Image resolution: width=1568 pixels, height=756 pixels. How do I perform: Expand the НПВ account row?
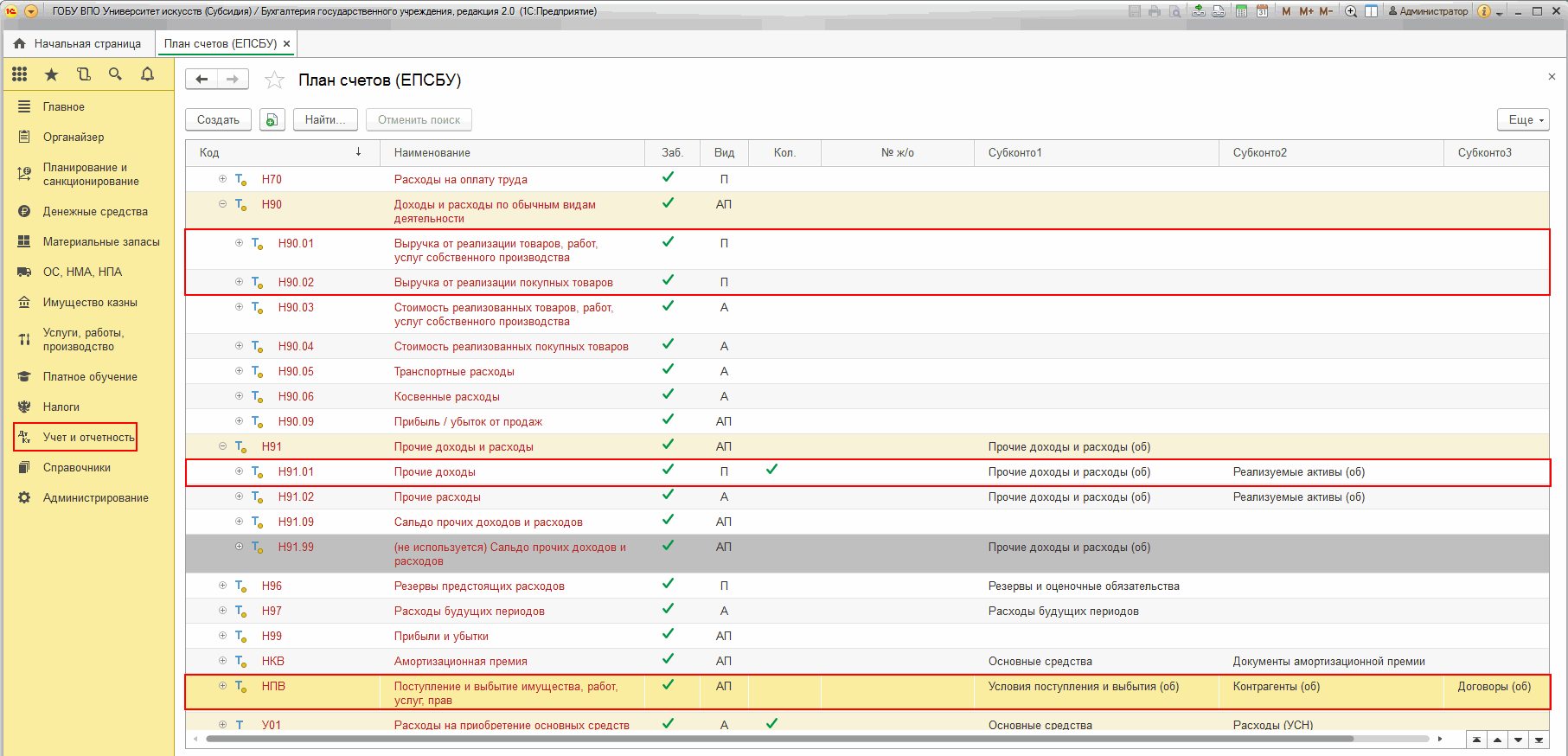222,686
